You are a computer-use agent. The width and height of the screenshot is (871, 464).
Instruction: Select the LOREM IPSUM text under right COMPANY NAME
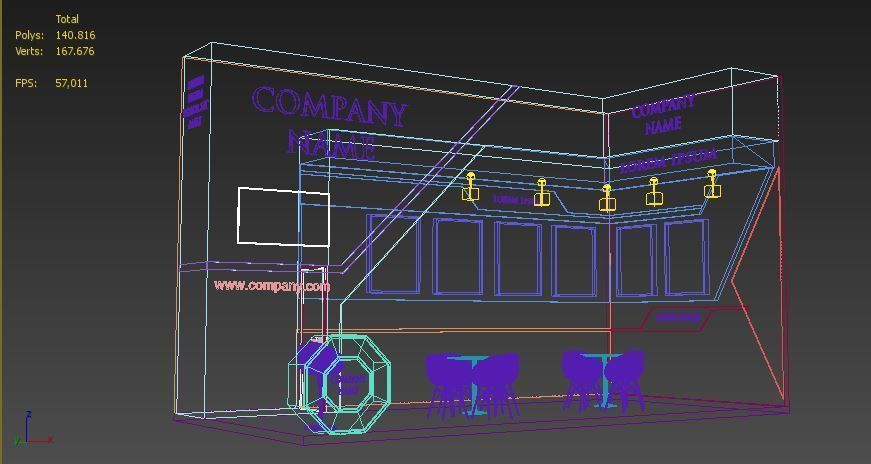[668, 159]
